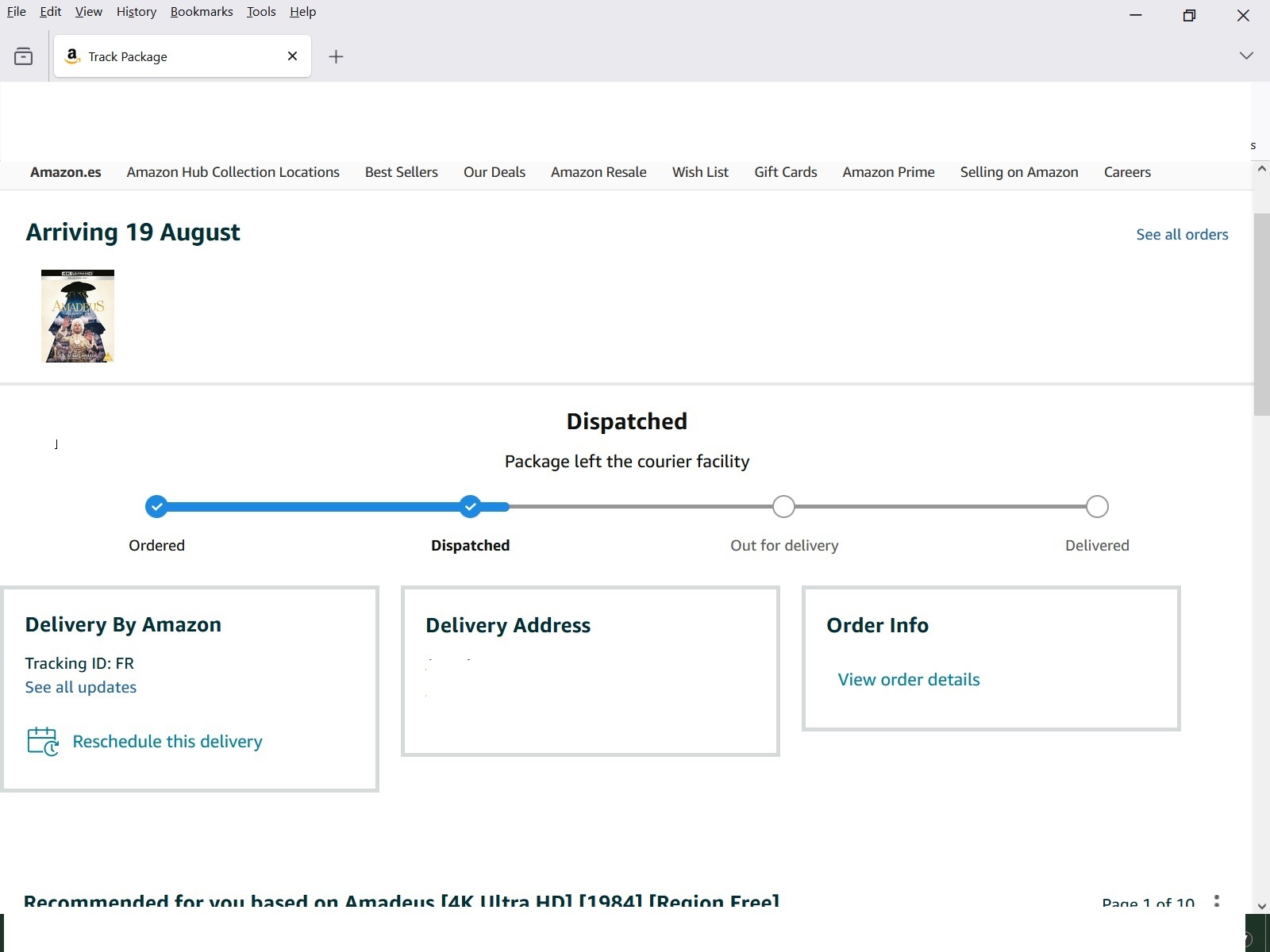Open the View menu

(89, 12)
